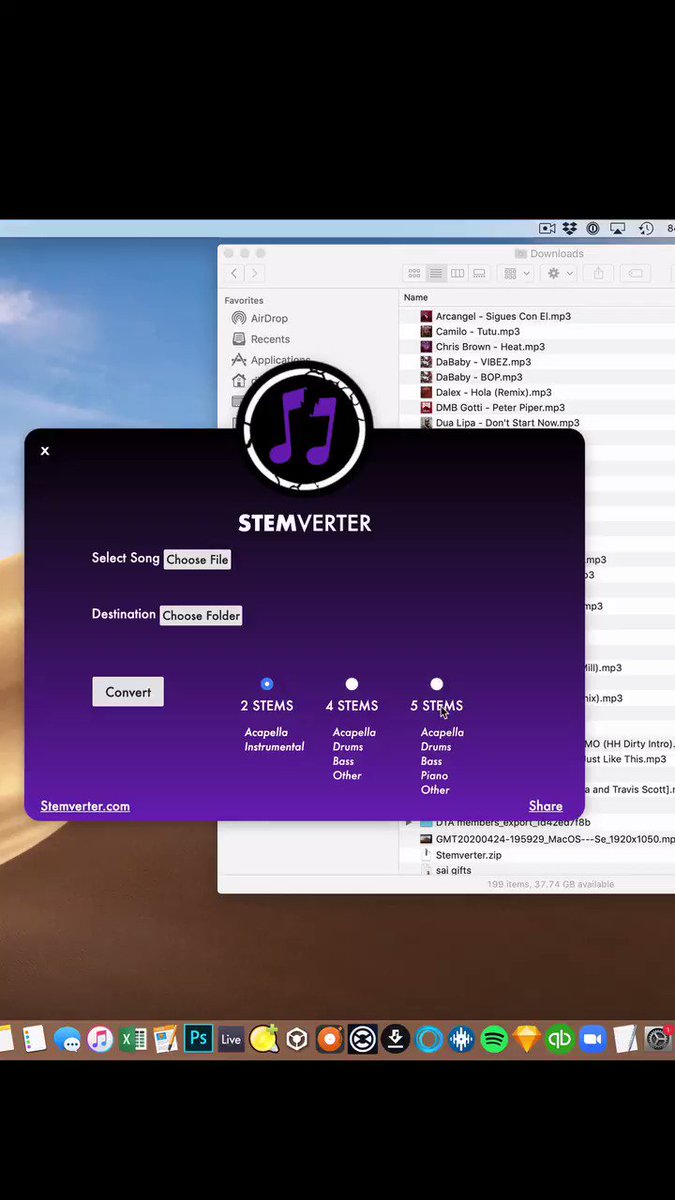Screen dimensions: 675x1200
Task: Open 1Password menu bar icon
Action: tap(593, 229)
